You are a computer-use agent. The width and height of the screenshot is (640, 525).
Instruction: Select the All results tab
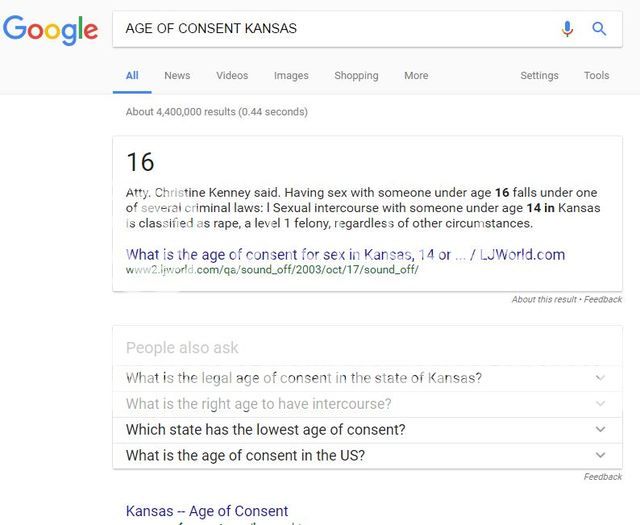click(x=132, y=76)
